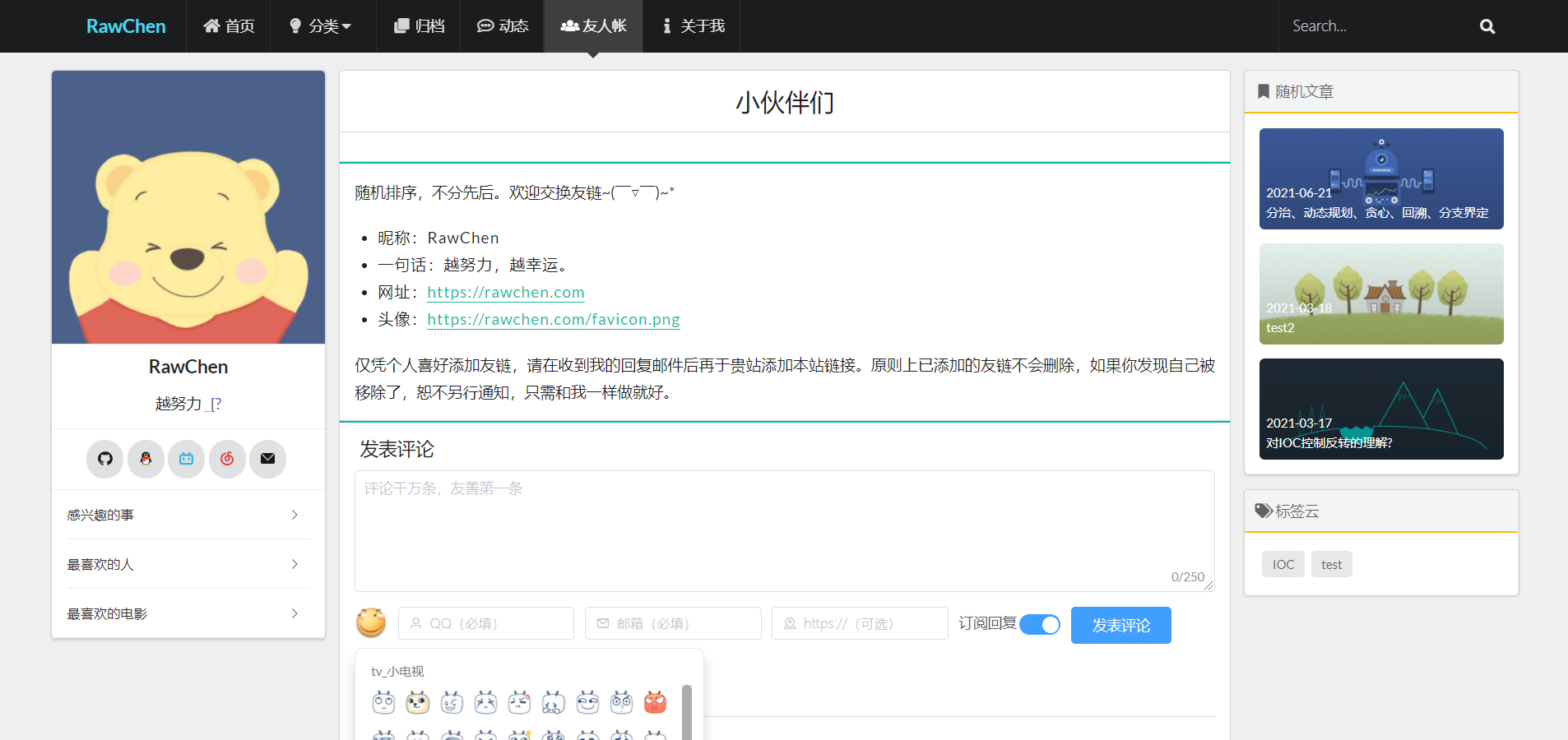Click the tags icon beside 标签云
Image resolution: width=1568 pixels, height=740 pixels.
click(1264, 511)
